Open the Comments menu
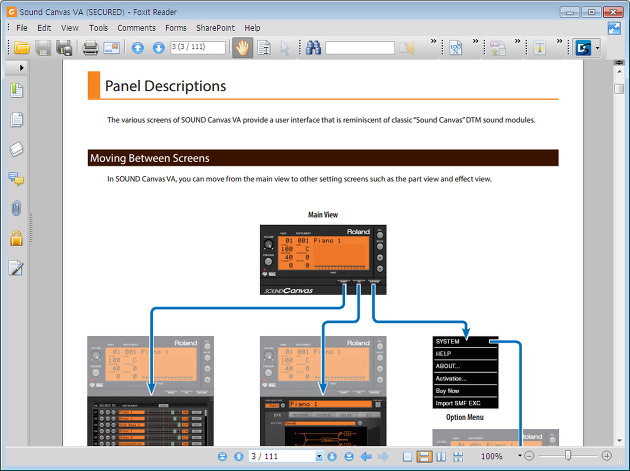This screenshot has width=630, height=471. [136, 28]
